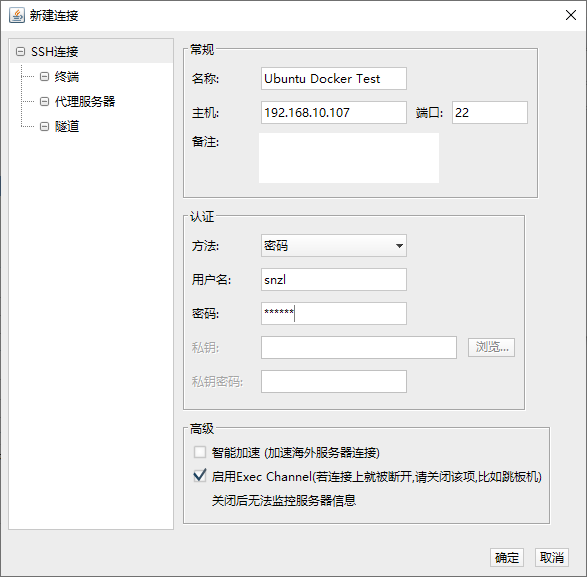The height and width of the screenshot is (577, 587).
Task: Click the 取消 button
Action: (552, 558)
